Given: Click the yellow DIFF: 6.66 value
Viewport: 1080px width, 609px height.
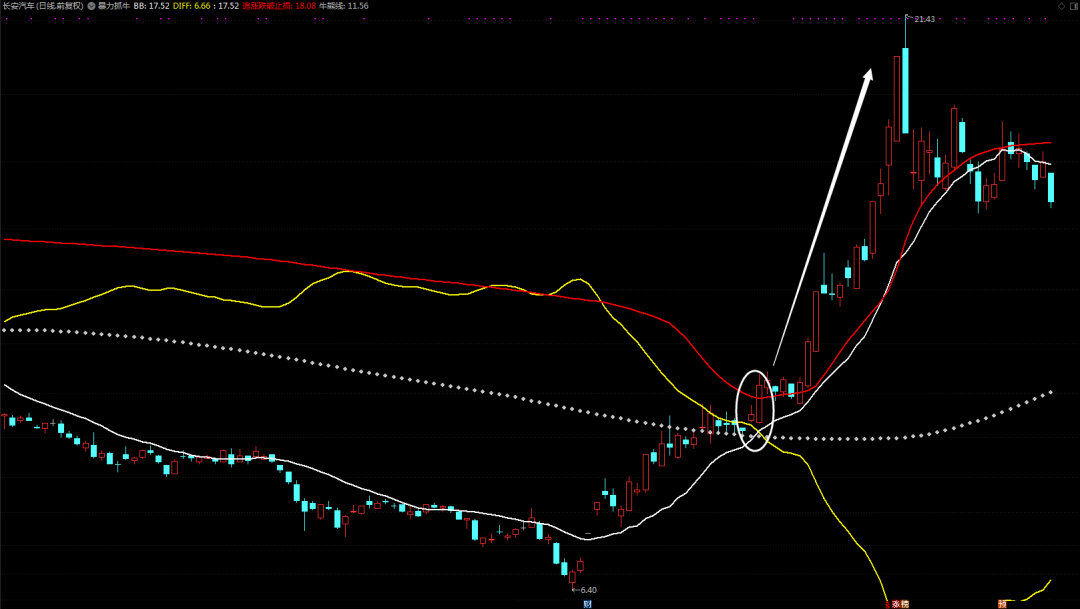Looking at the screenshot, I should click(x=192, y=6).
